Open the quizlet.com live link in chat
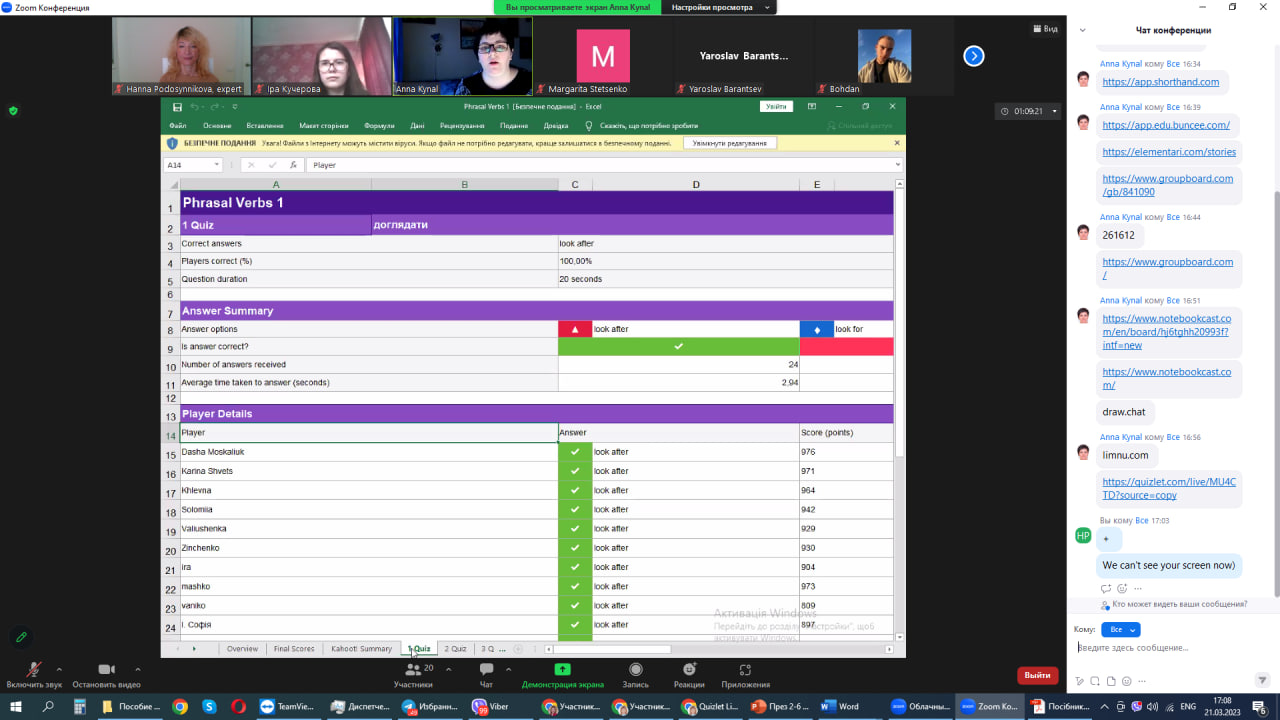The width and height of the screenshot is (1280, 720). pyautogui.click(x=1168, y=488)
